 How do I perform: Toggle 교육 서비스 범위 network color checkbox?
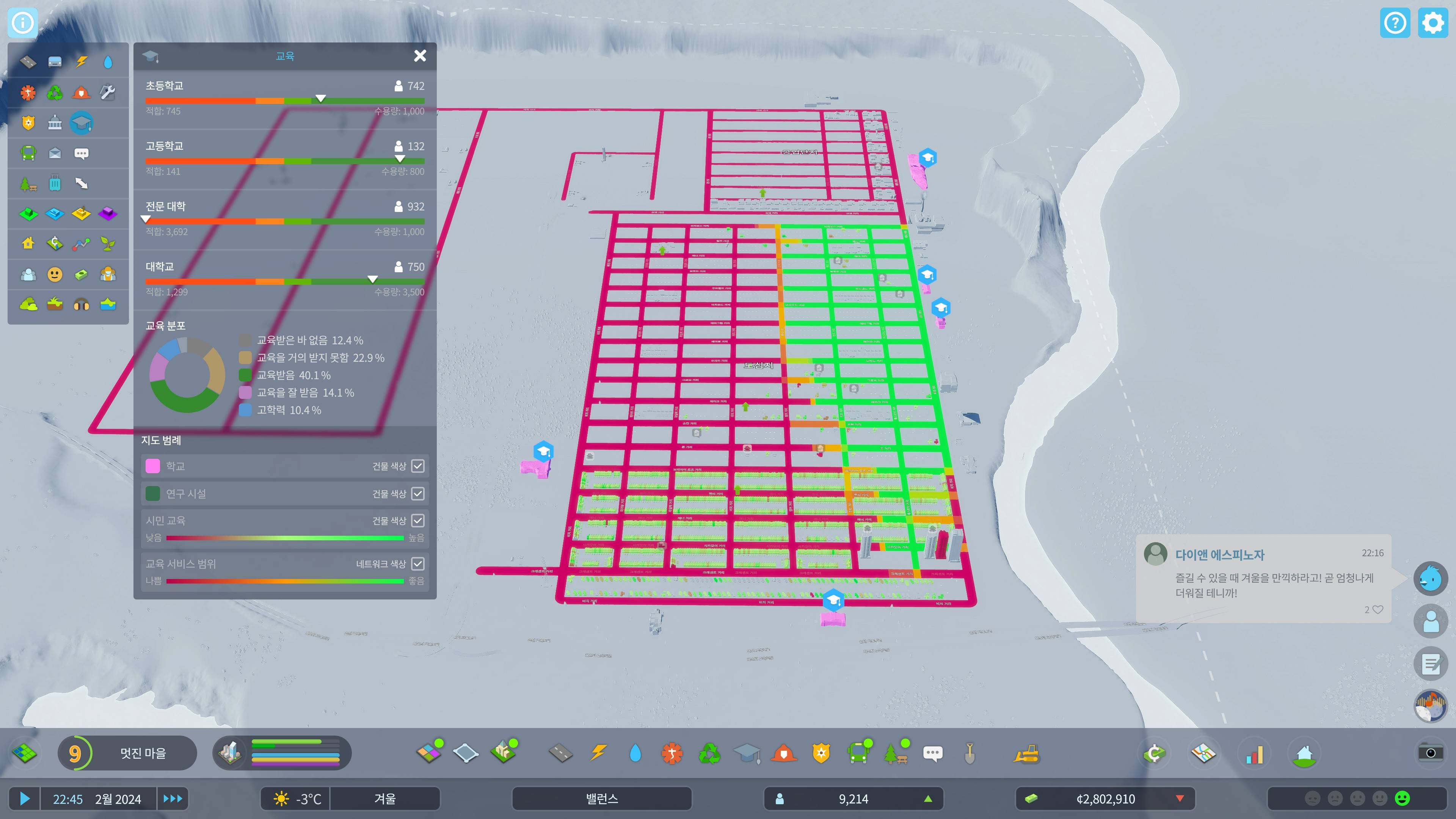coord(418,563)
